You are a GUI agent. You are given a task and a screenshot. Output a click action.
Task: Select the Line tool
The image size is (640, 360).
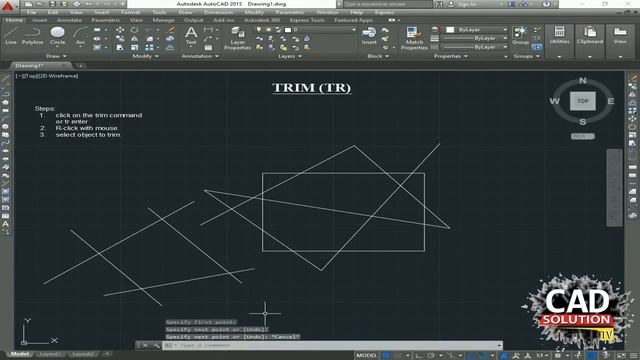(11, 36)
